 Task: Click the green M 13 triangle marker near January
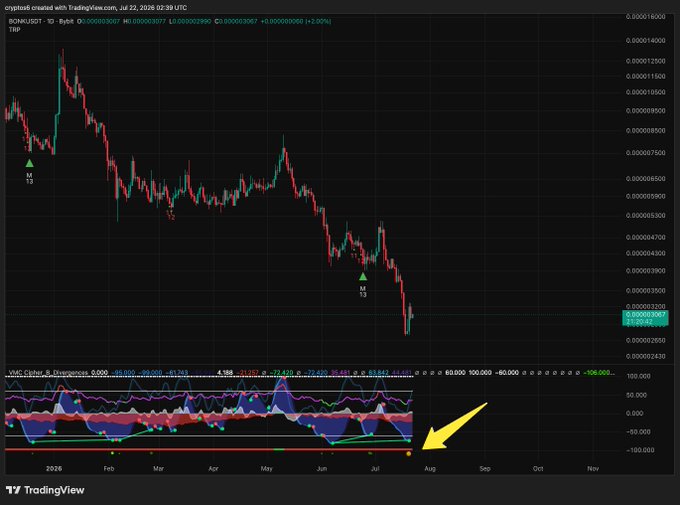coord(29,163)
